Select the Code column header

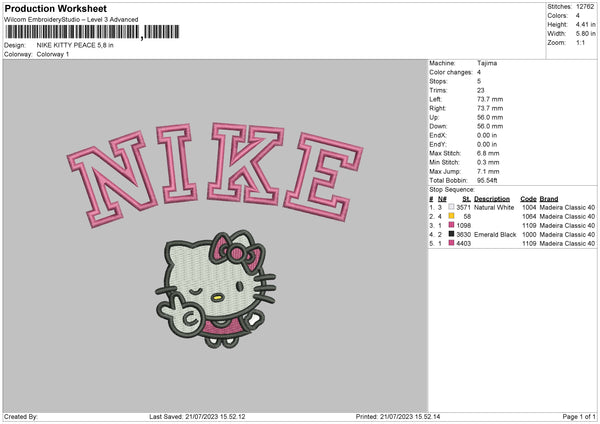coord(528,199)
